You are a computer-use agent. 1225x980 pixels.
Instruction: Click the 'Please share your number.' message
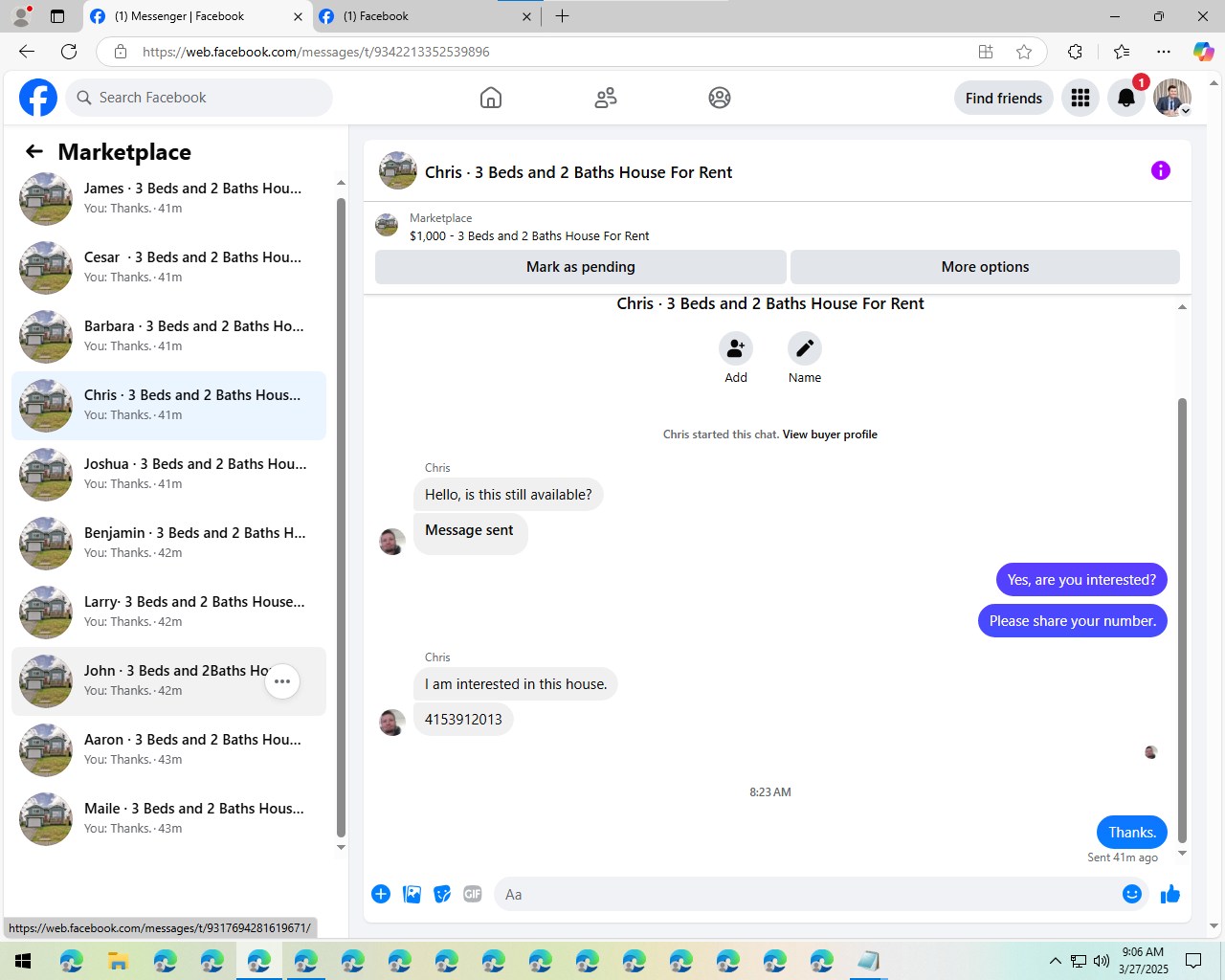[x=1073, y=621]
